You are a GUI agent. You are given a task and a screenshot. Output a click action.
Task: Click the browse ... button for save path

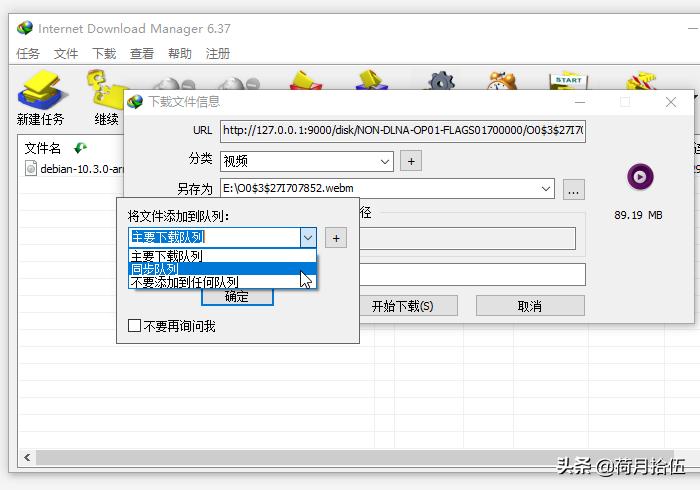click(x=574, y=190)
